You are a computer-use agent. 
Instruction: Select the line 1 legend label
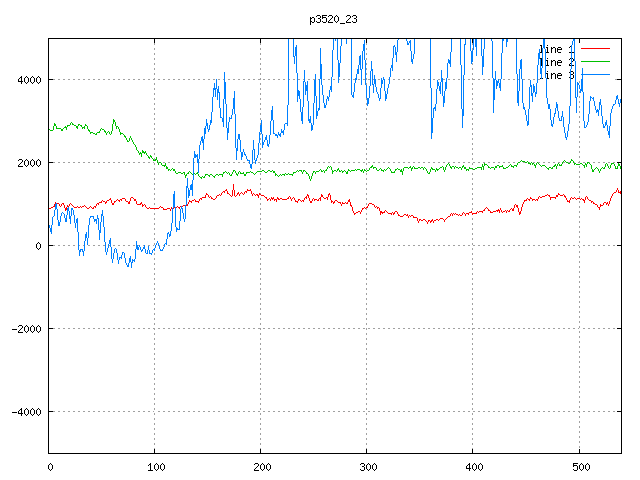coord(558,48)
